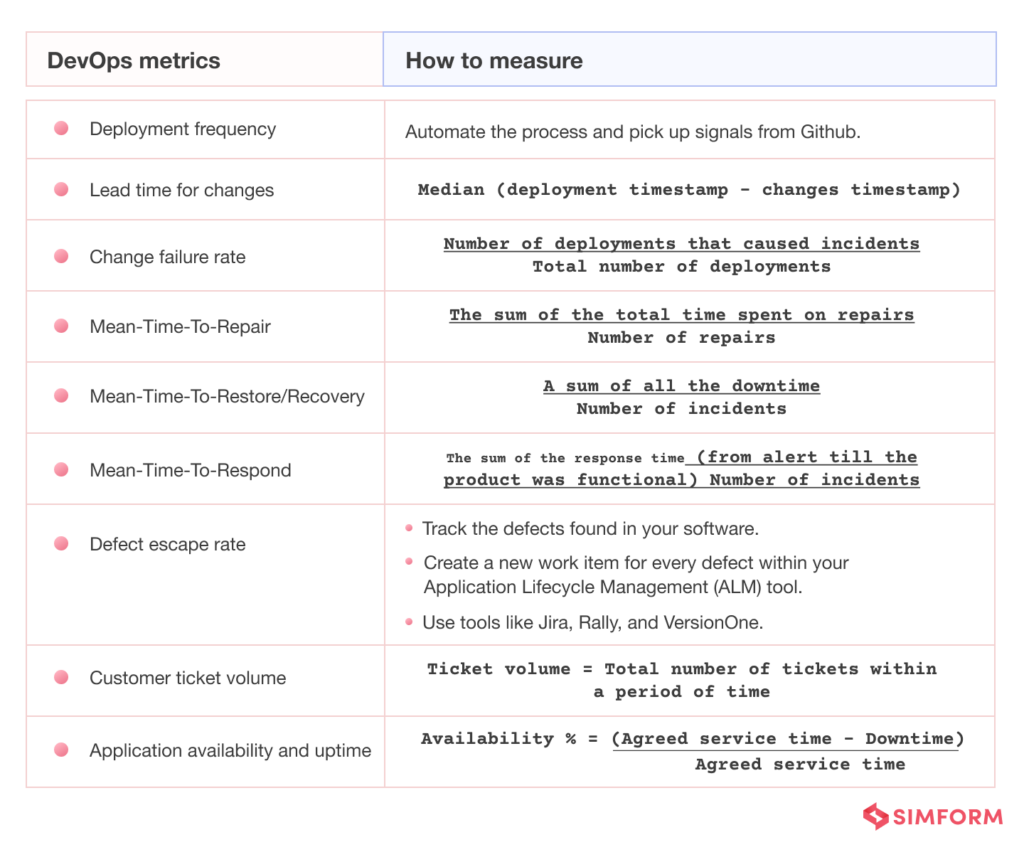The image size is (1024, 852).
Task: Select the bullet beside Use tools like Jira
Action: 409,622
